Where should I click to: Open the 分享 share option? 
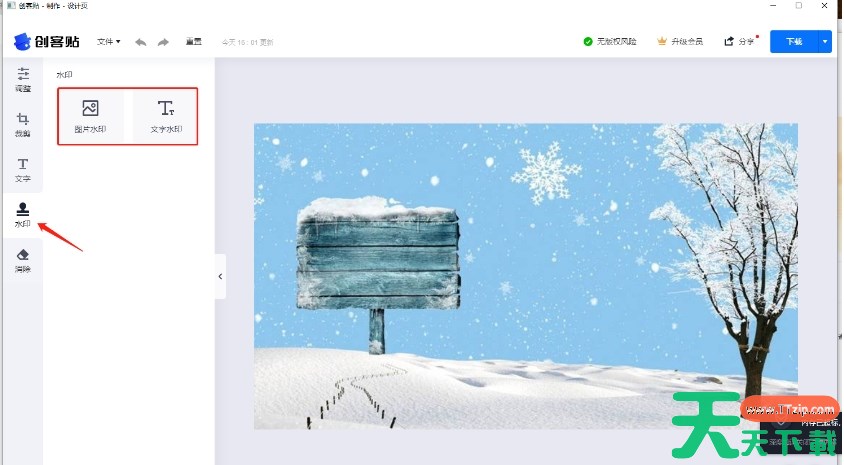[x=740, y=41]
